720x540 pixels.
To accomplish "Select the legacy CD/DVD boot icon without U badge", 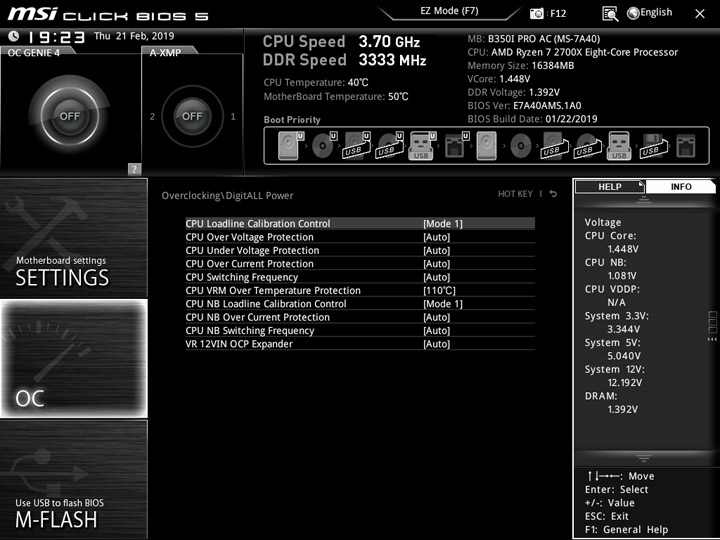I will click(521, 146).
